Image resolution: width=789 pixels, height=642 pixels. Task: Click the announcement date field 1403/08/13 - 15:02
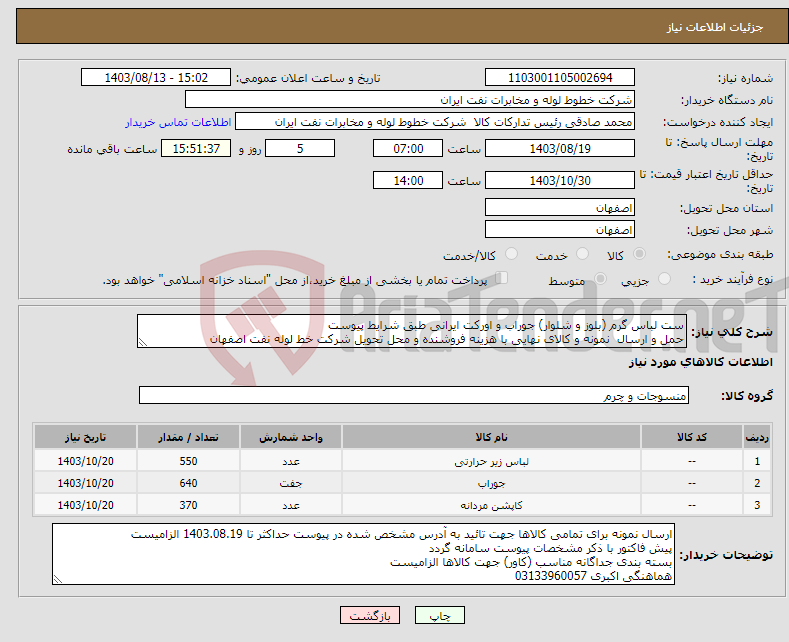click(155, 77)
